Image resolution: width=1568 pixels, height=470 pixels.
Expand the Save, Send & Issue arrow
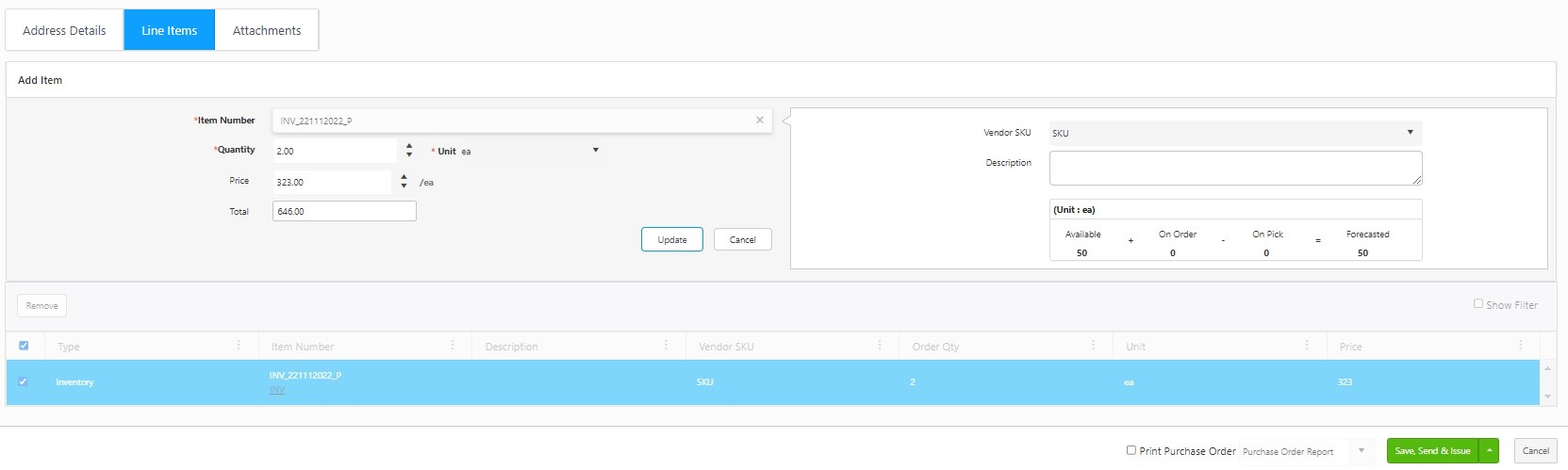(x=1489, y=451)
